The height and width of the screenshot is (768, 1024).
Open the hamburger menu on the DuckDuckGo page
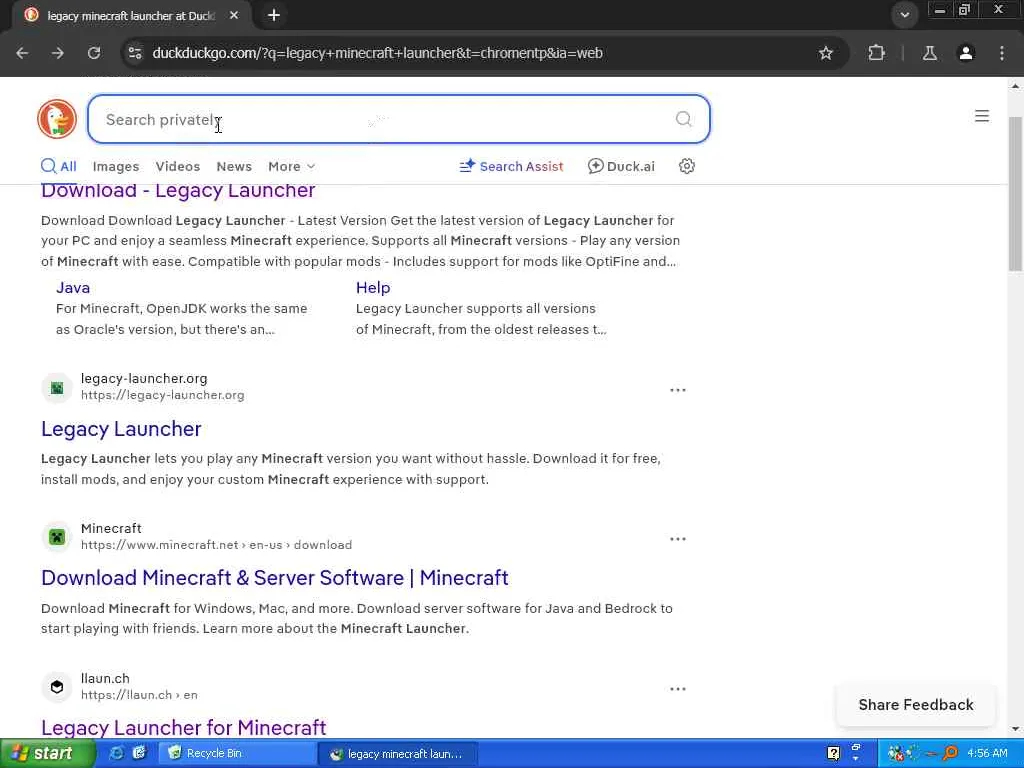coord(982,116)
